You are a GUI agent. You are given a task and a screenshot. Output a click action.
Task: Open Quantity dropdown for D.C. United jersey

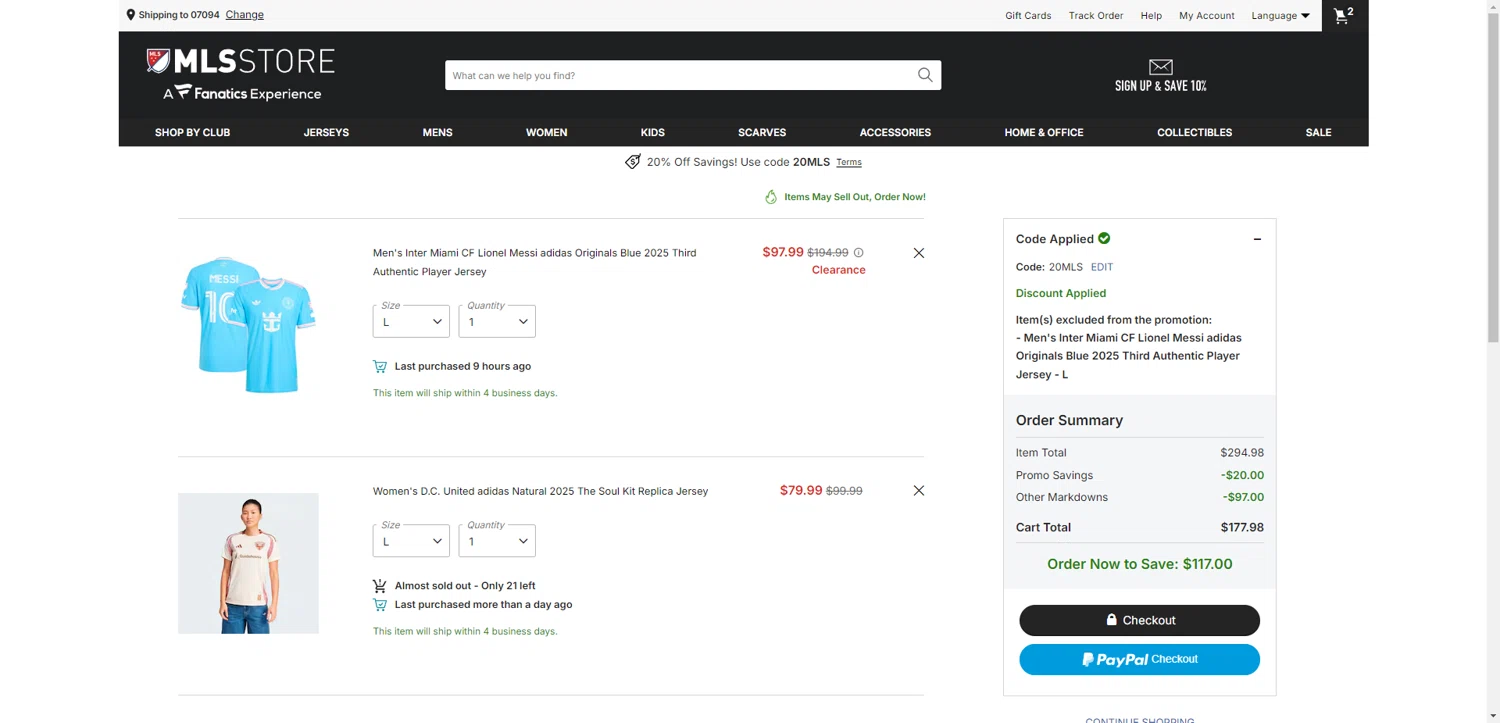click(x=497, y=541)
